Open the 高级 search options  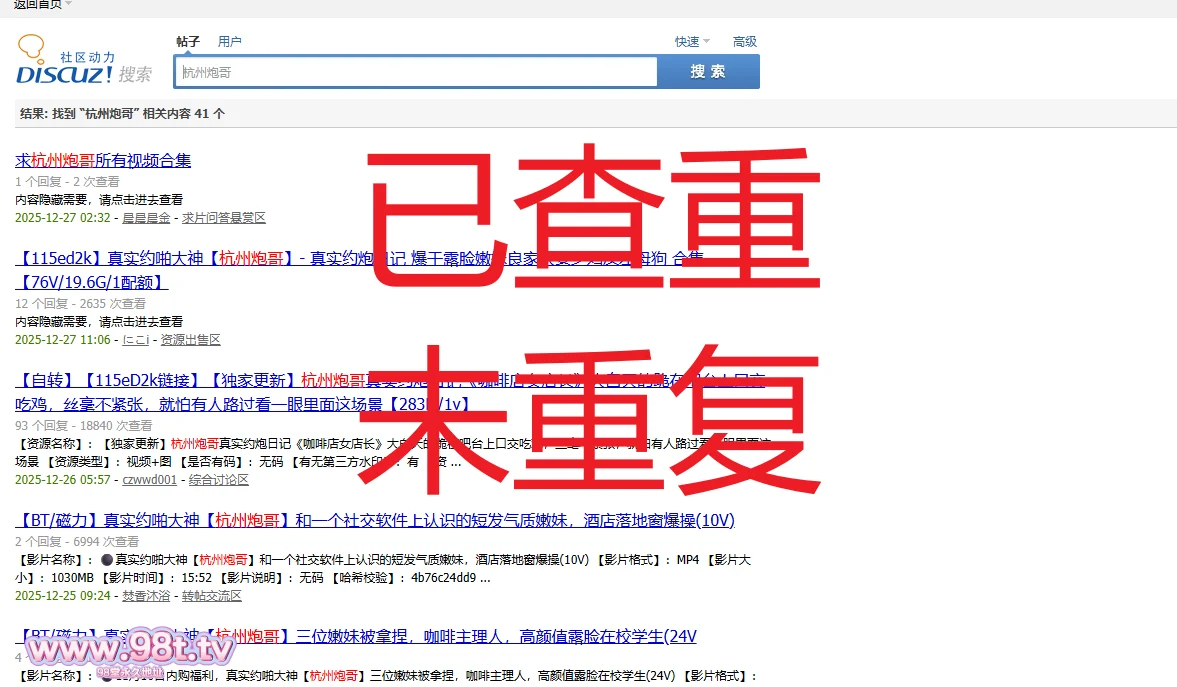745,42
